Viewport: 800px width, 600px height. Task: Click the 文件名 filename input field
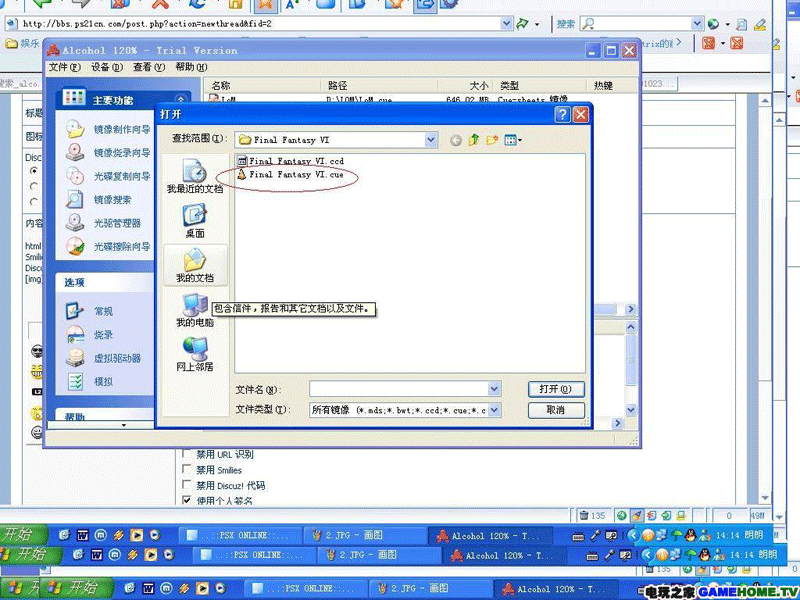399,389
